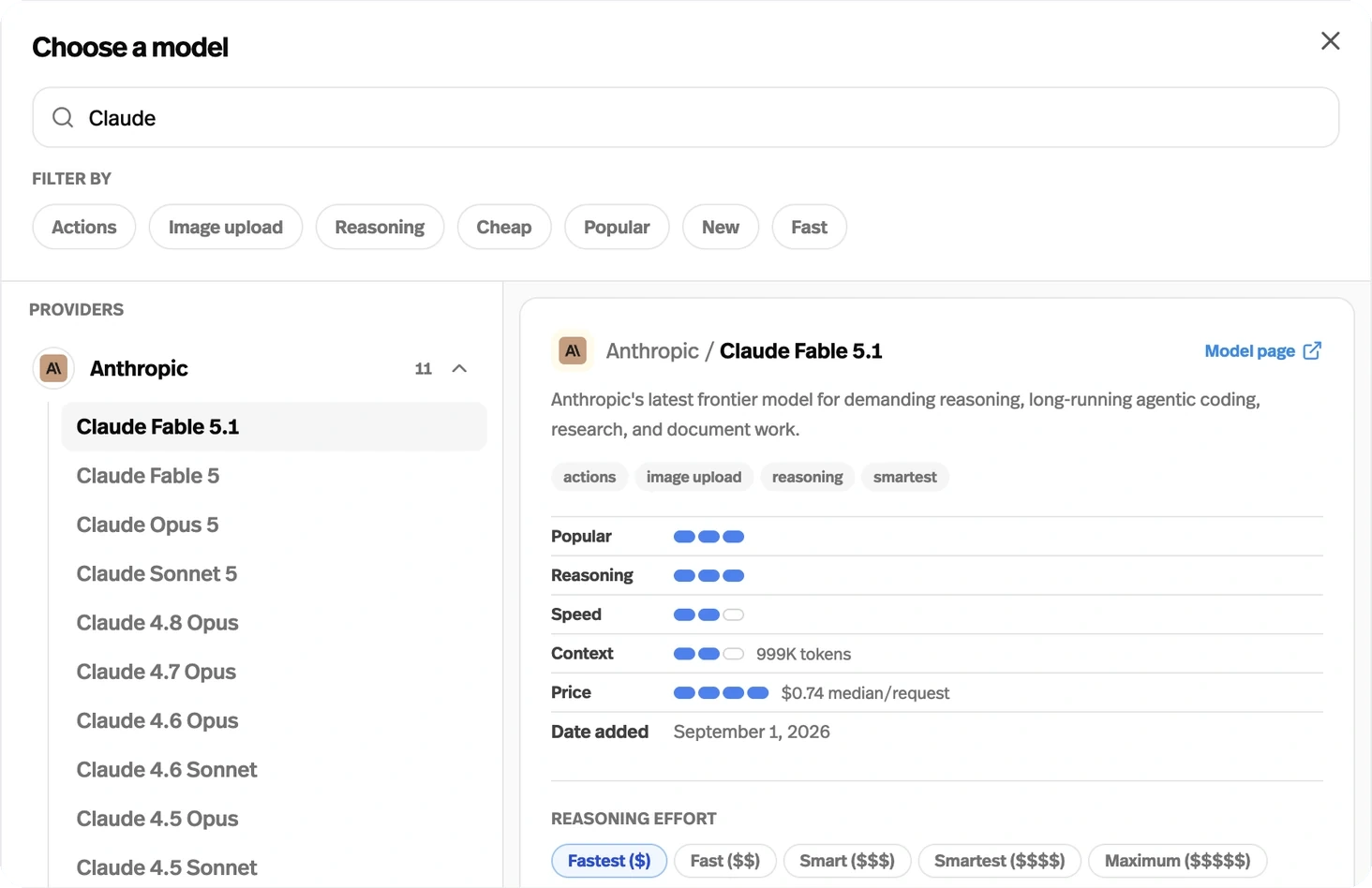Select Claude Opus 5 model
The width and height of the screenshot is (1372, 888).
tap(275, 525)
